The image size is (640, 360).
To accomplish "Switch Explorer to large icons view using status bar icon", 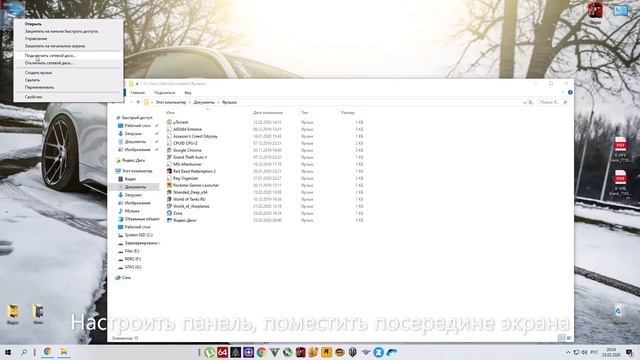I will click(x=569, y=338).
